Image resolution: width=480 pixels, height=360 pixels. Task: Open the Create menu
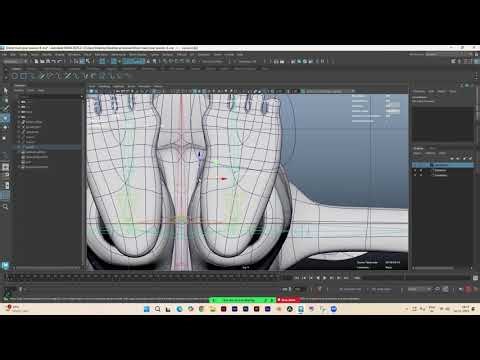(x=23, y=54)
